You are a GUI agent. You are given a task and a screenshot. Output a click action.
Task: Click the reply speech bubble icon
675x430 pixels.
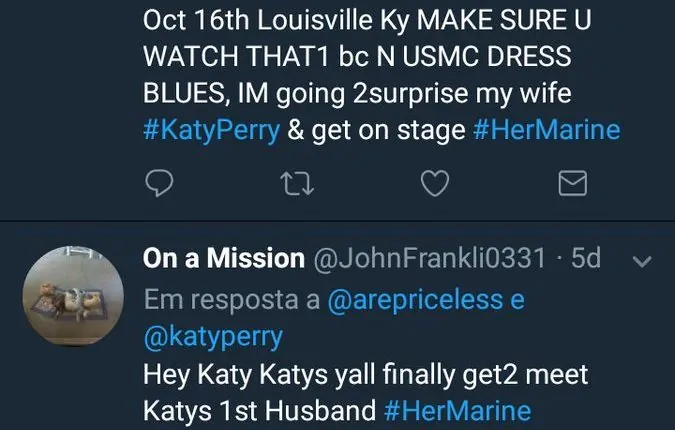tap(160, 183)
